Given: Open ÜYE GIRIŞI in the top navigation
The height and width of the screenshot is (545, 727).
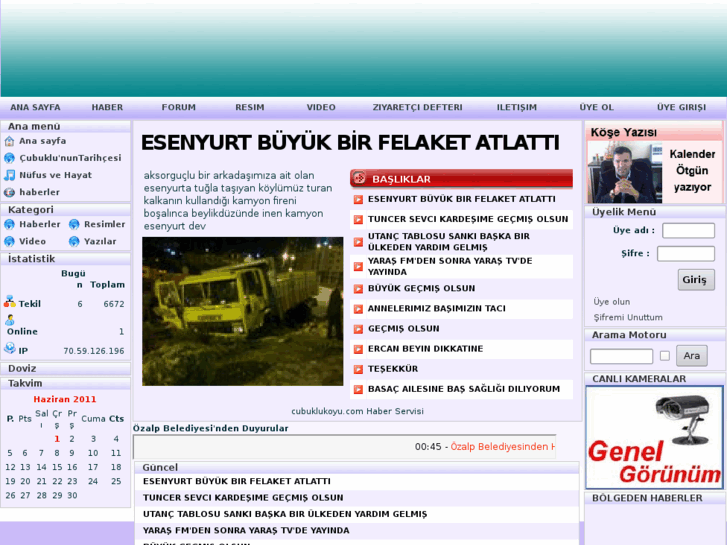Looking at the screenshot, I should pyautogui.click(x=681, y=107).
